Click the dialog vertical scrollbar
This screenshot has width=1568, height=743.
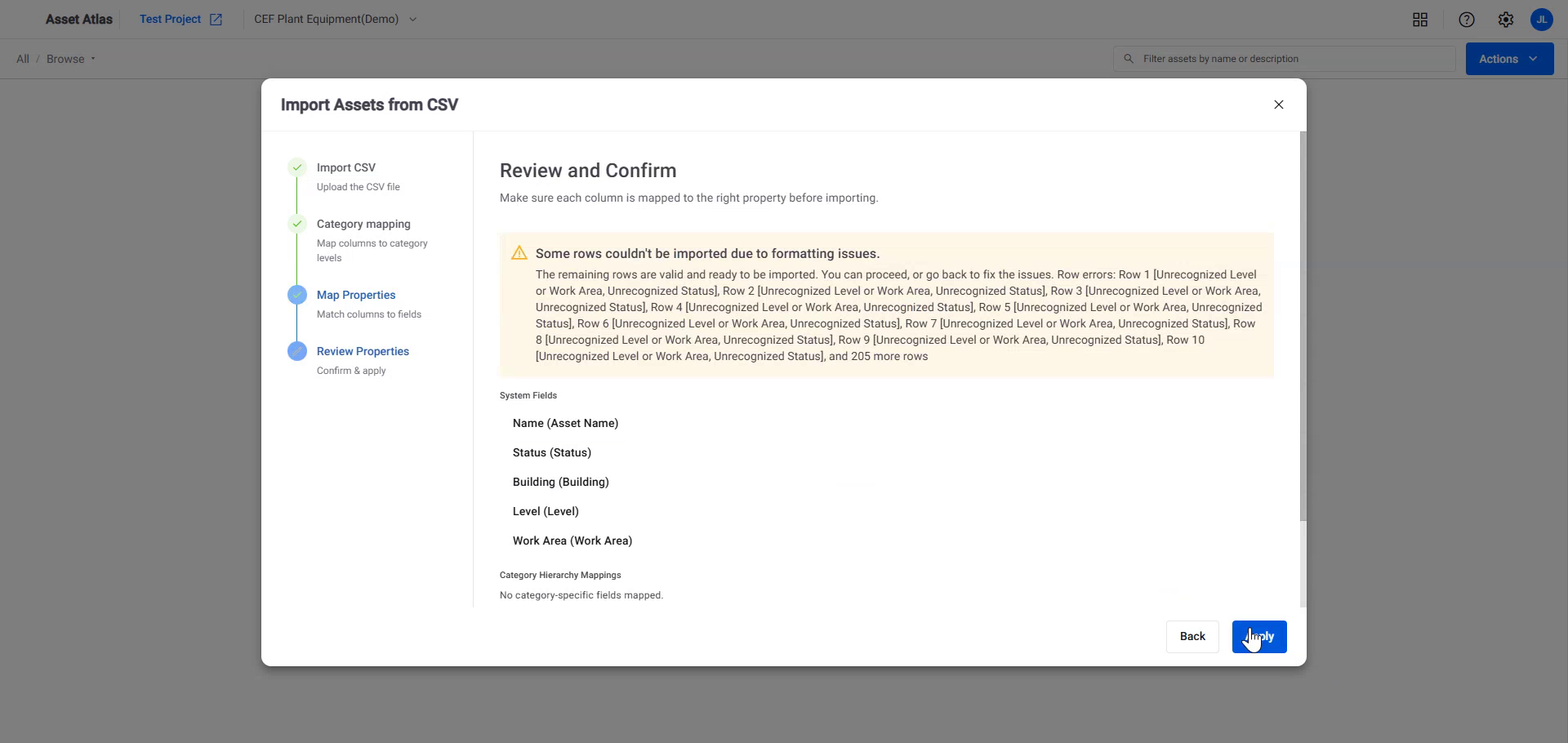pyautogui.click(x=1303, y=327)
